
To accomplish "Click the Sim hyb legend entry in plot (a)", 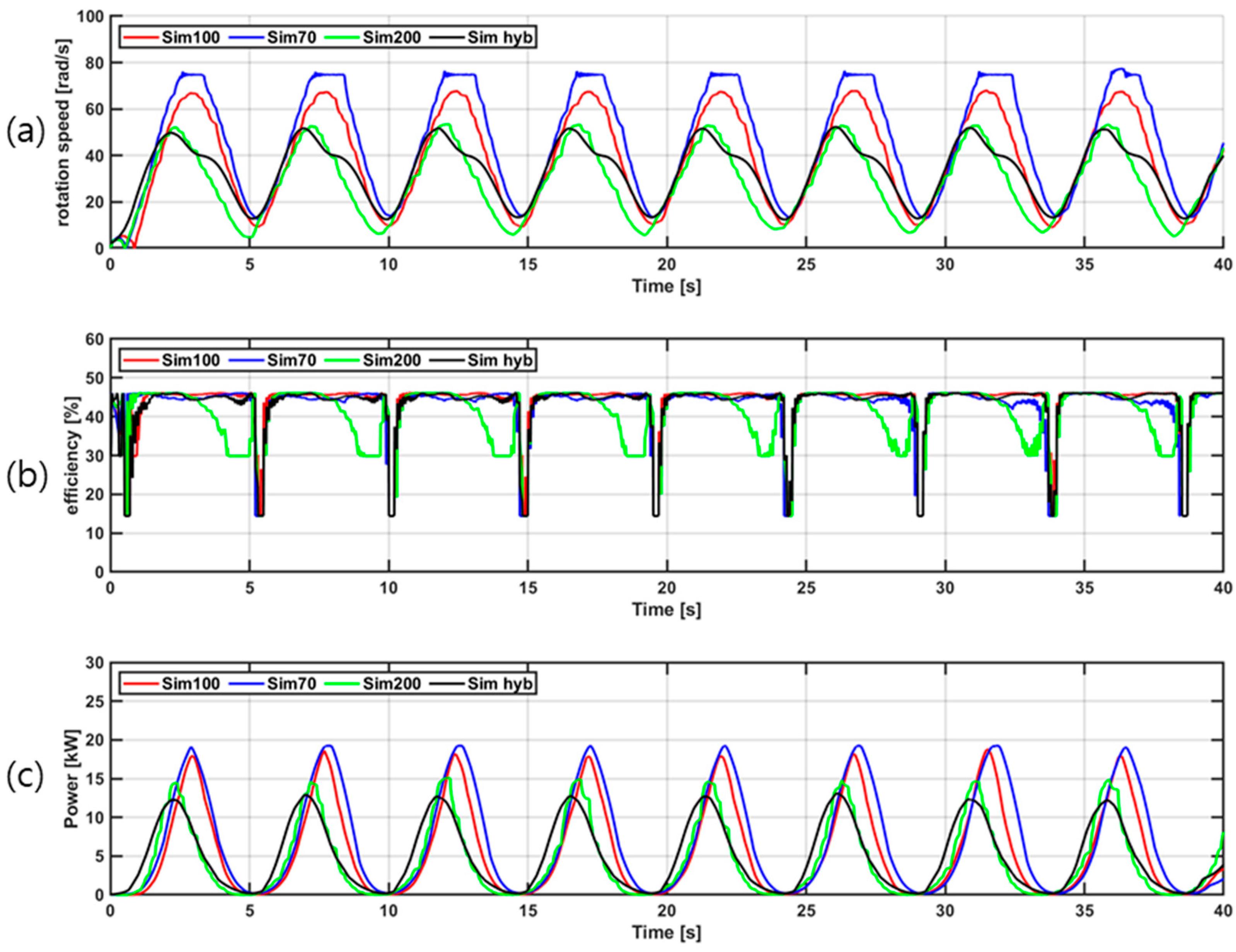I will (500, 38).
